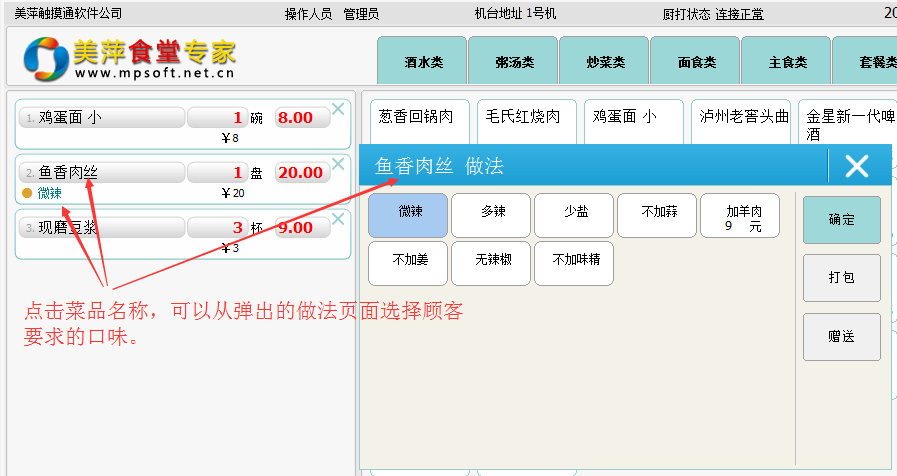Remove 鸡蛋面 小 from order list
897x476 pixels.
(338, 109)
